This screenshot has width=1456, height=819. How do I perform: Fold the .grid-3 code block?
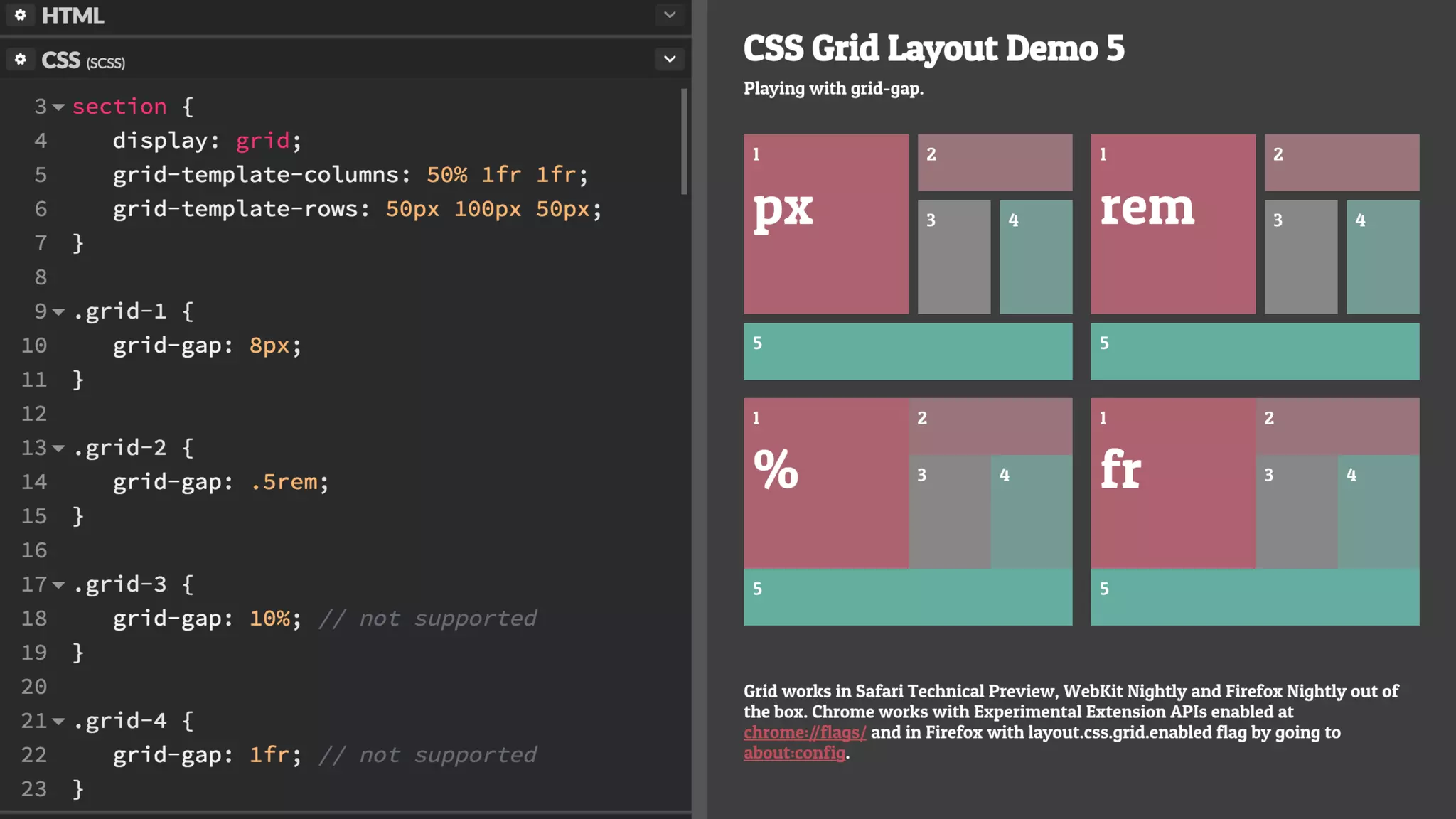pos(59,585)
